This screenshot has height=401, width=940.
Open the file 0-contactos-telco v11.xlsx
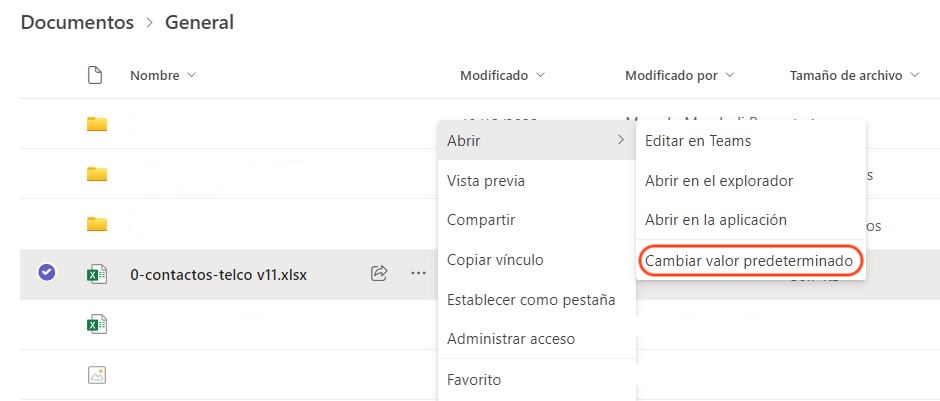coord(218,275)
